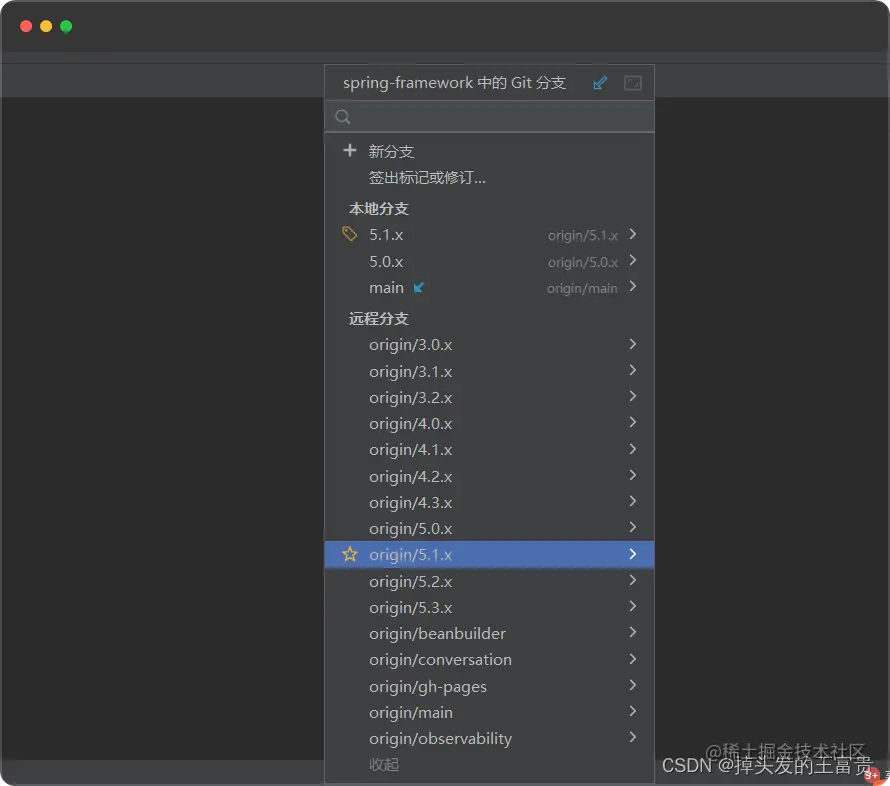The width and height of the screenshot is (890, 786).
Task: Select remote branch origin/gh-pages
Action: click(x=427, y=687)
